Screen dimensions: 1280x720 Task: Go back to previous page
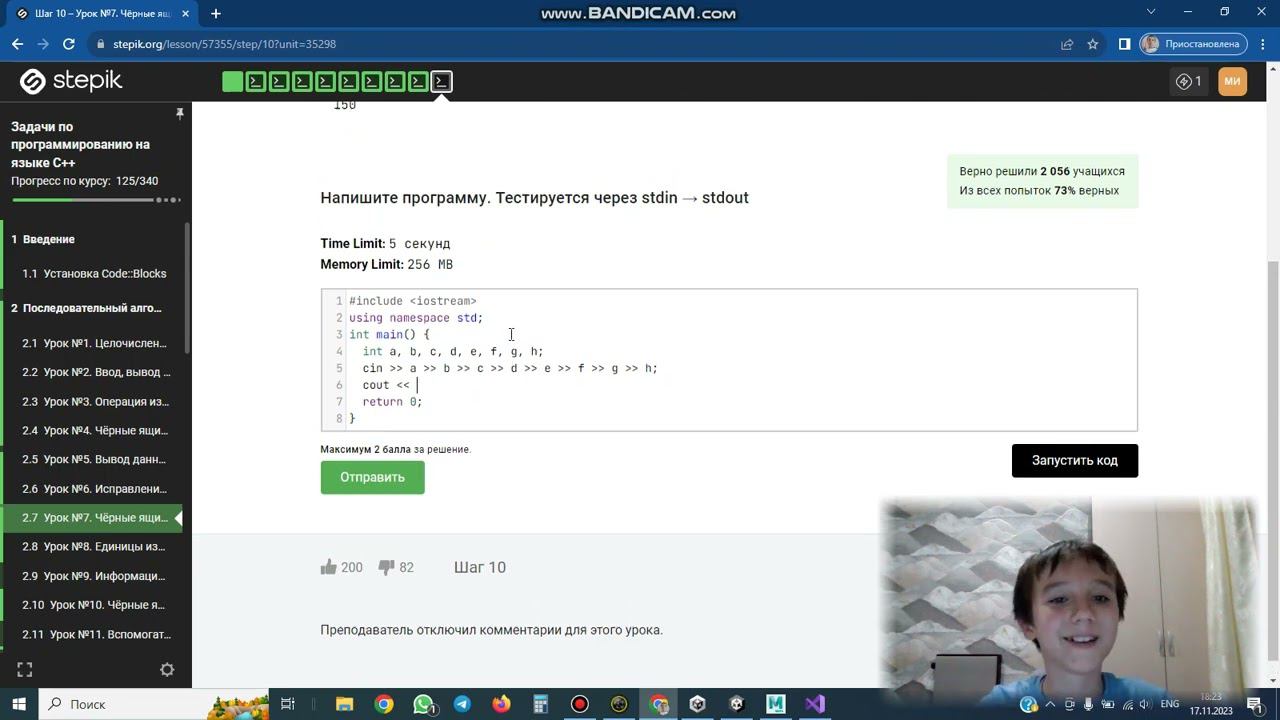pyautogui.click(x=17, y=44)
